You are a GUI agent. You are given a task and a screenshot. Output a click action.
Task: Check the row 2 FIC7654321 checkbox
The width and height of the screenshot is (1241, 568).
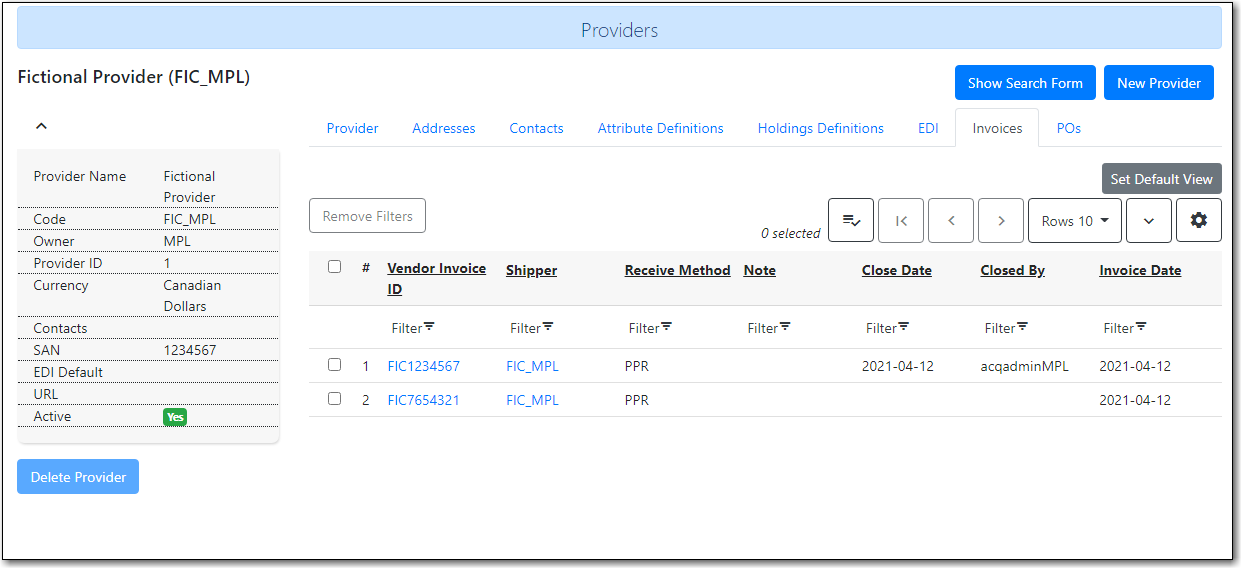click(335, 398)
